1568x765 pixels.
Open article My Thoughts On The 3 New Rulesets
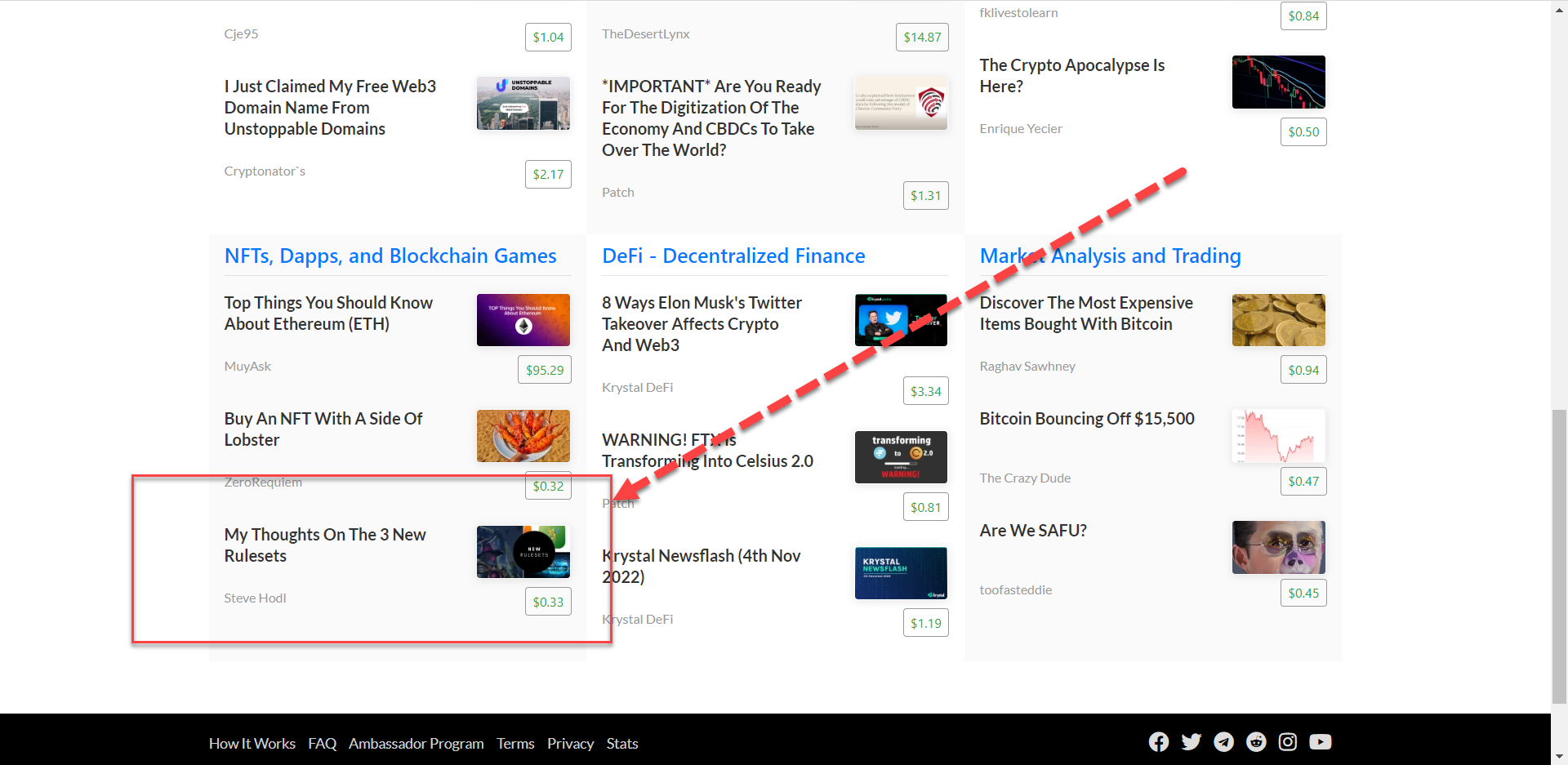pos(325,545)
